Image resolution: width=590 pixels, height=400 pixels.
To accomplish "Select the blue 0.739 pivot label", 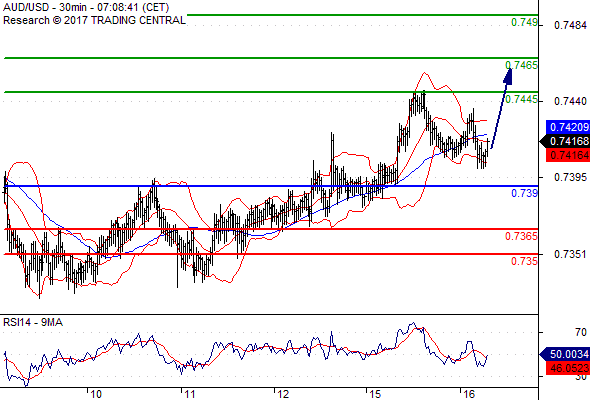I will 524,193.
